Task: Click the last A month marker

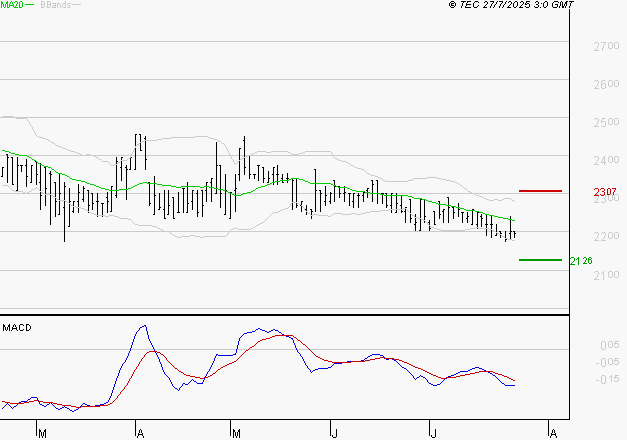Action: 553,434
